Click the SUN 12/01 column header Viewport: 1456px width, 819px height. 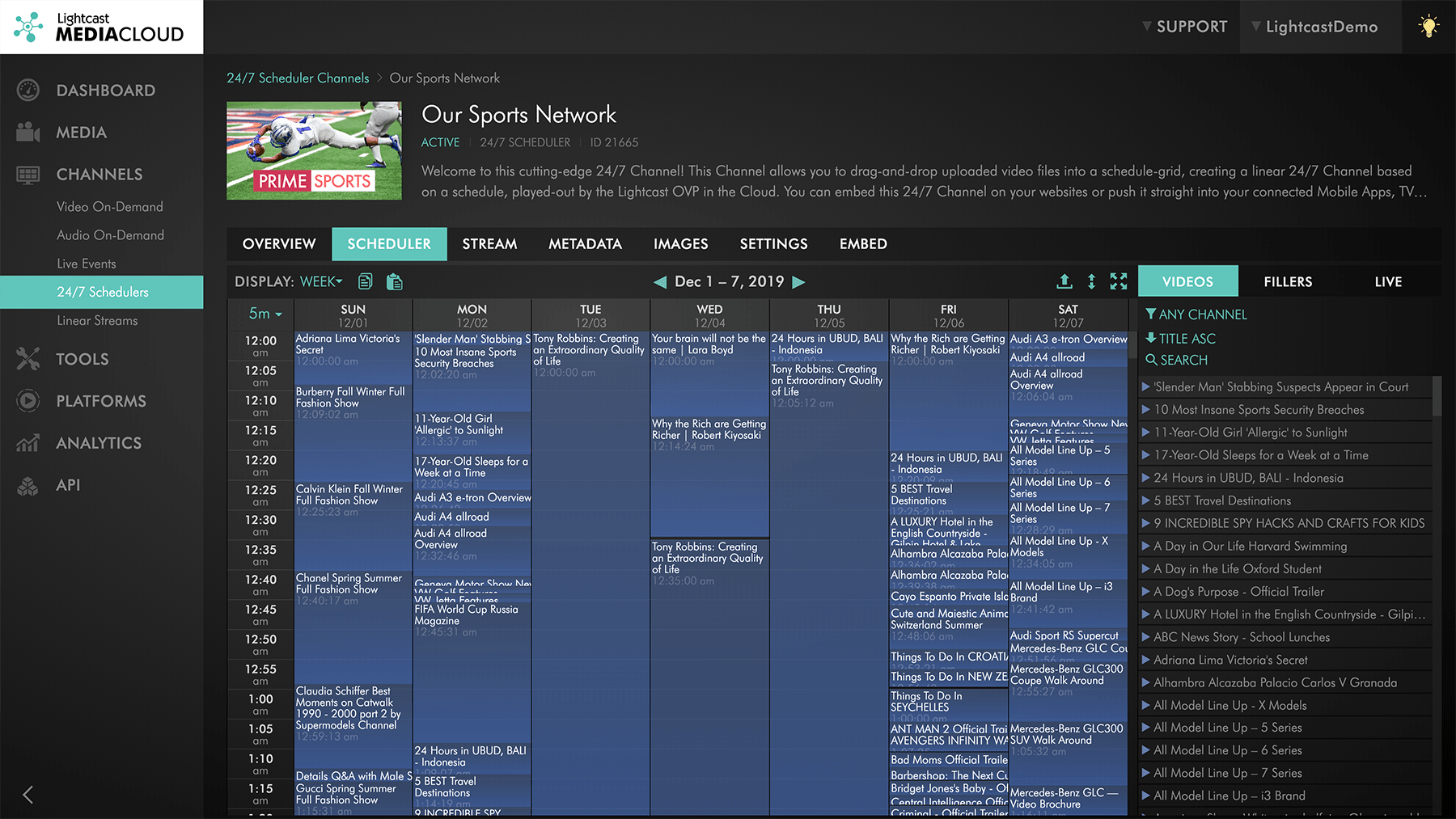[x=353, y=315]
